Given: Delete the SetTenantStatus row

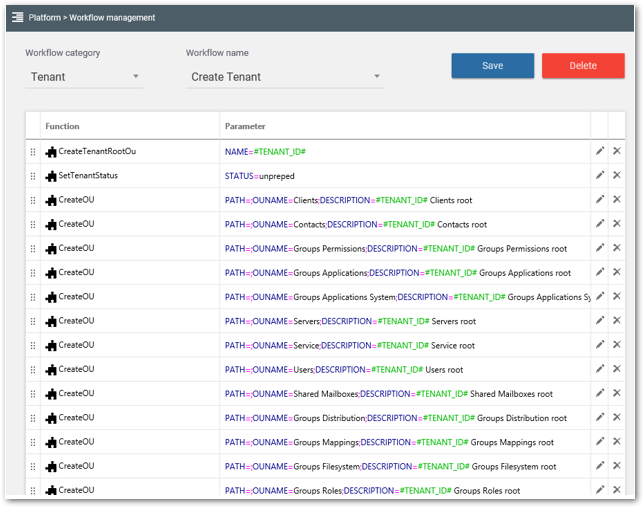Looking at the screenshot, I should (616, 175).
